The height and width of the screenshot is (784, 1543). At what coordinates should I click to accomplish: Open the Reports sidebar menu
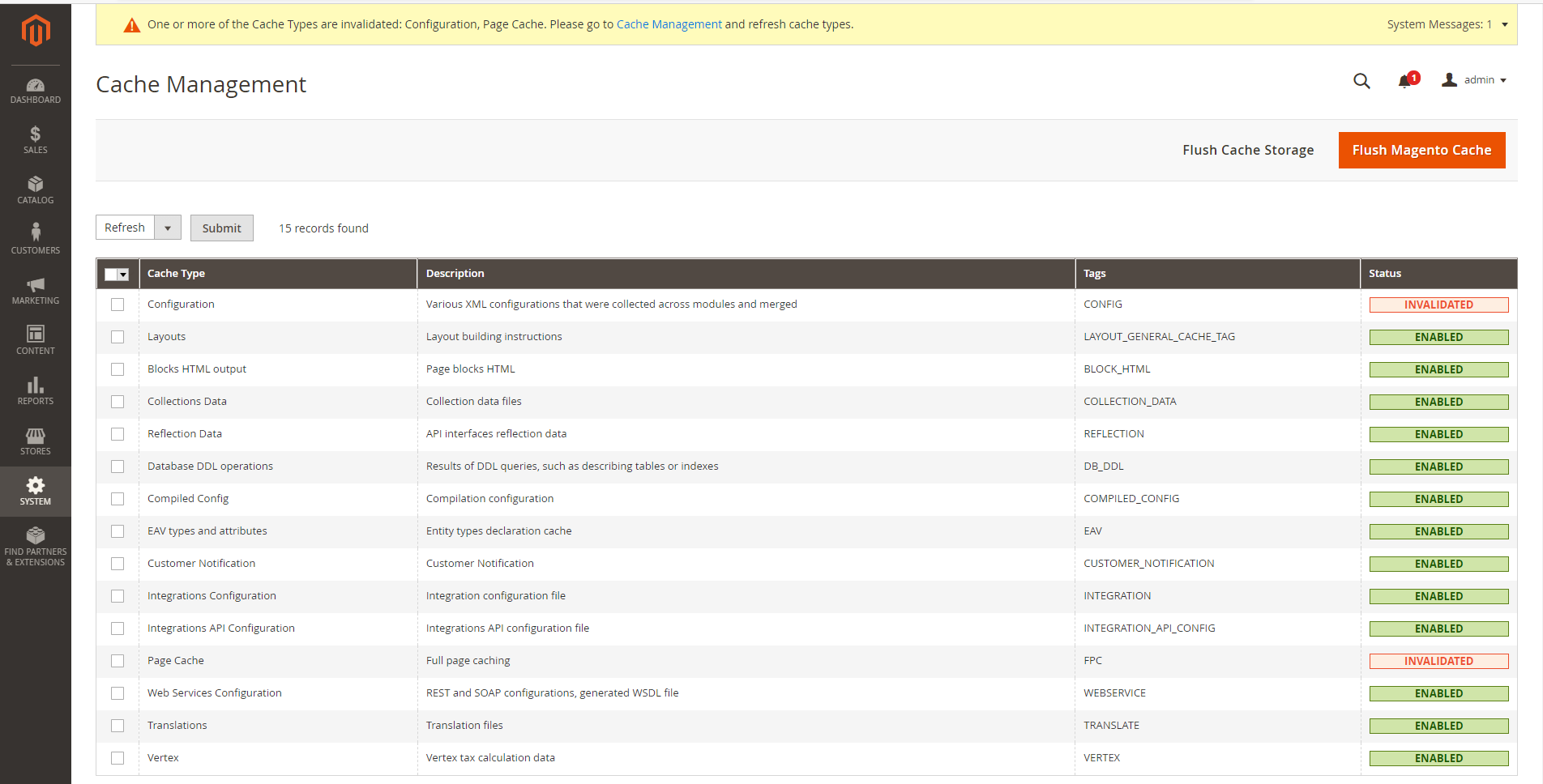pos(36,390)
